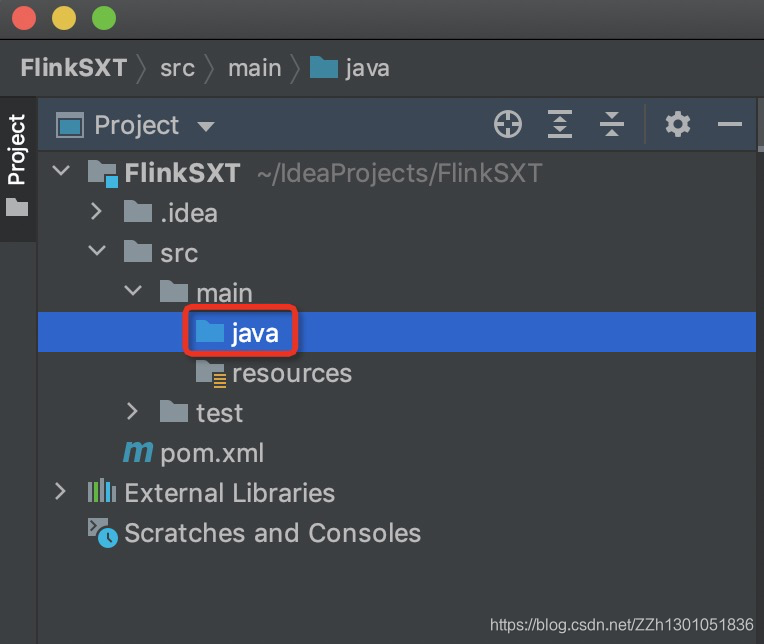Click FlinkSXT in the breadcrumb bar
Viewport: 764px width, 644px height.
(74, 67)
